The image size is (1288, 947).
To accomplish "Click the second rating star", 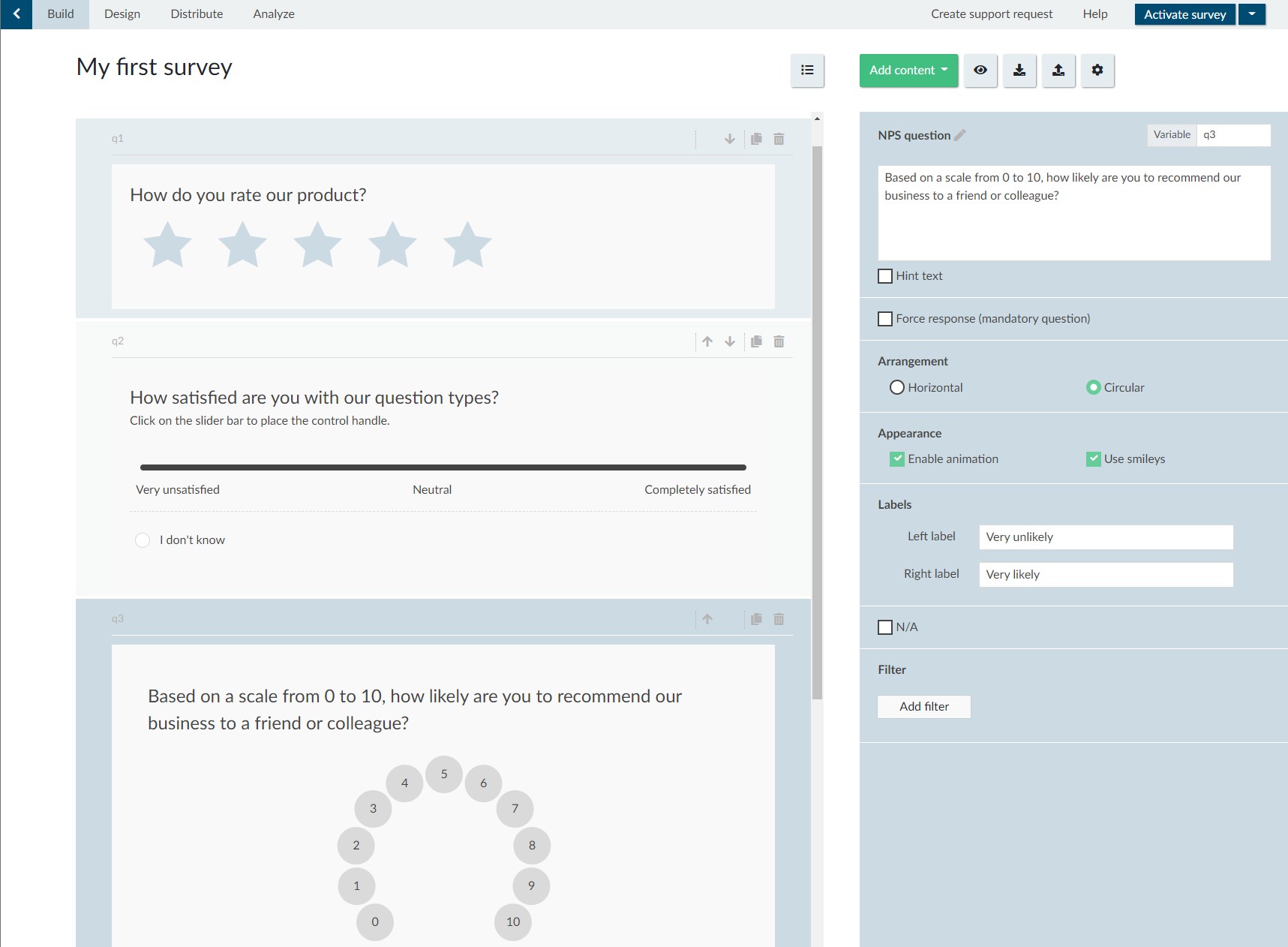I will 242,245.
